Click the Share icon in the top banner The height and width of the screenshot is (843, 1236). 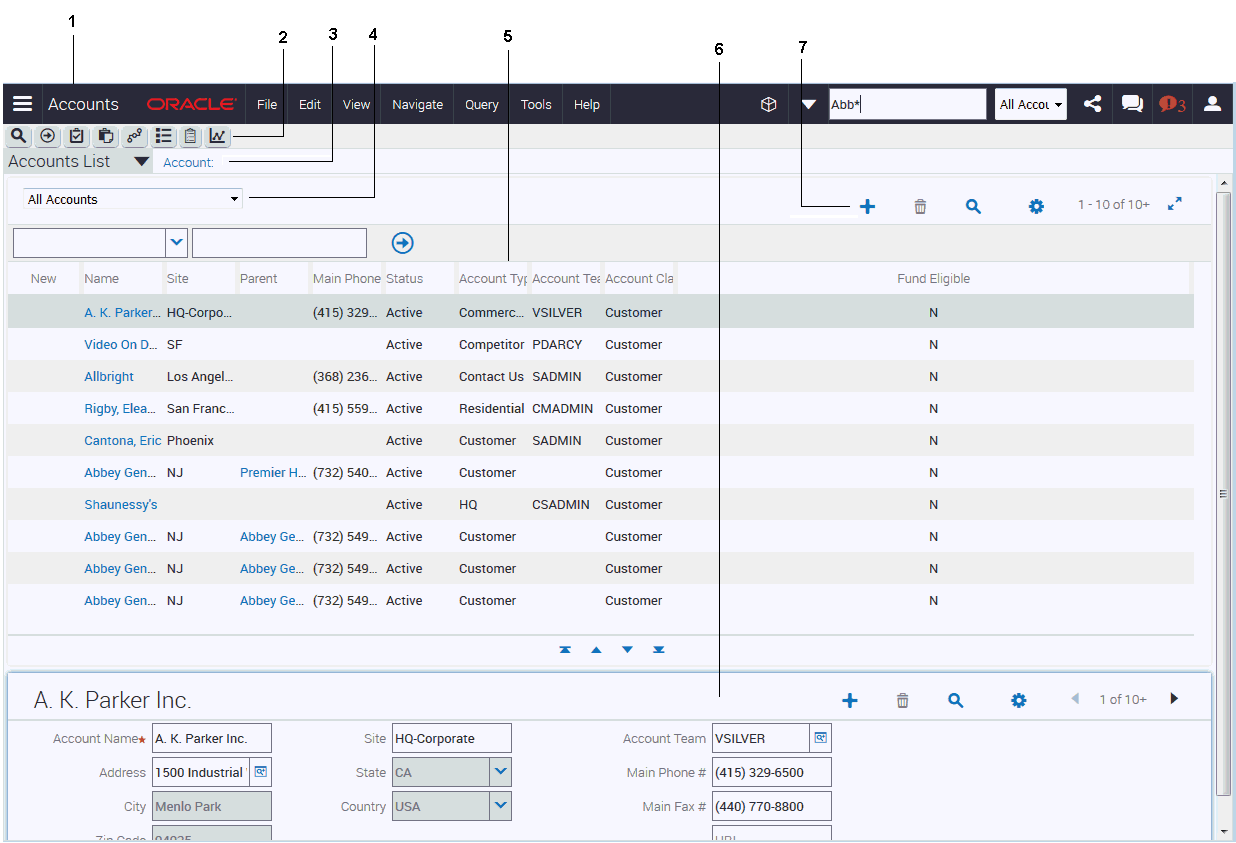click(1092, 104)
